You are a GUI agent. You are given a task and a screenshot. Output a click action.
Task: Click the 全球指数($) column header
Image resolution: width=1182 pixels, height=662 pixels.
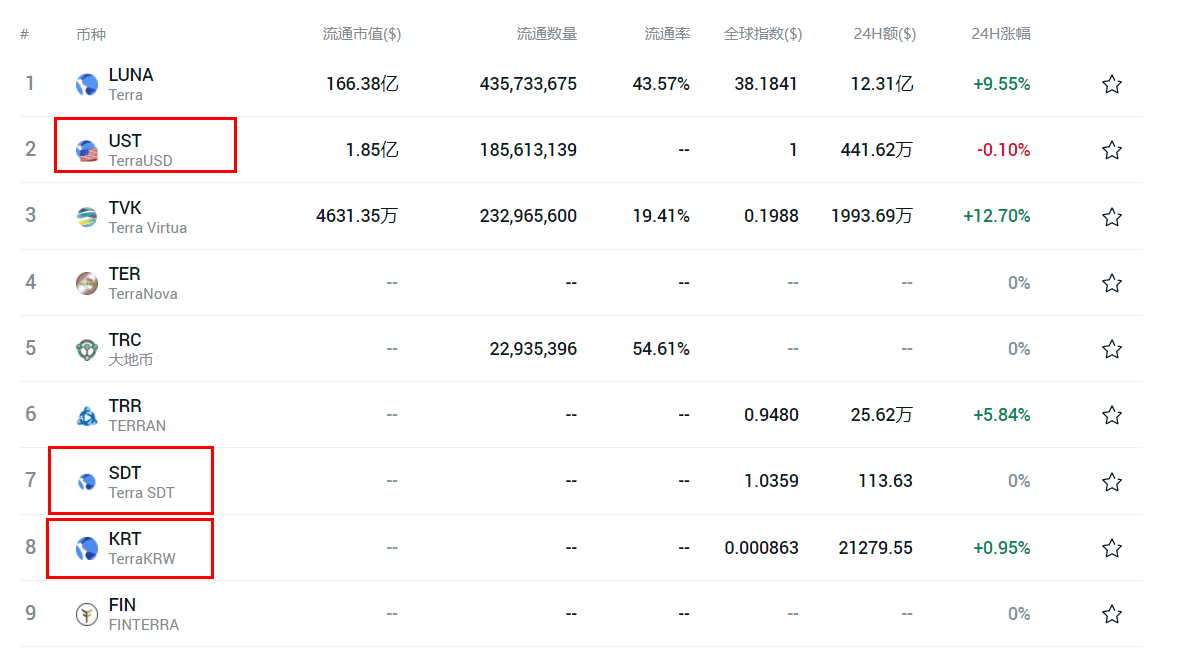point(762,34)
